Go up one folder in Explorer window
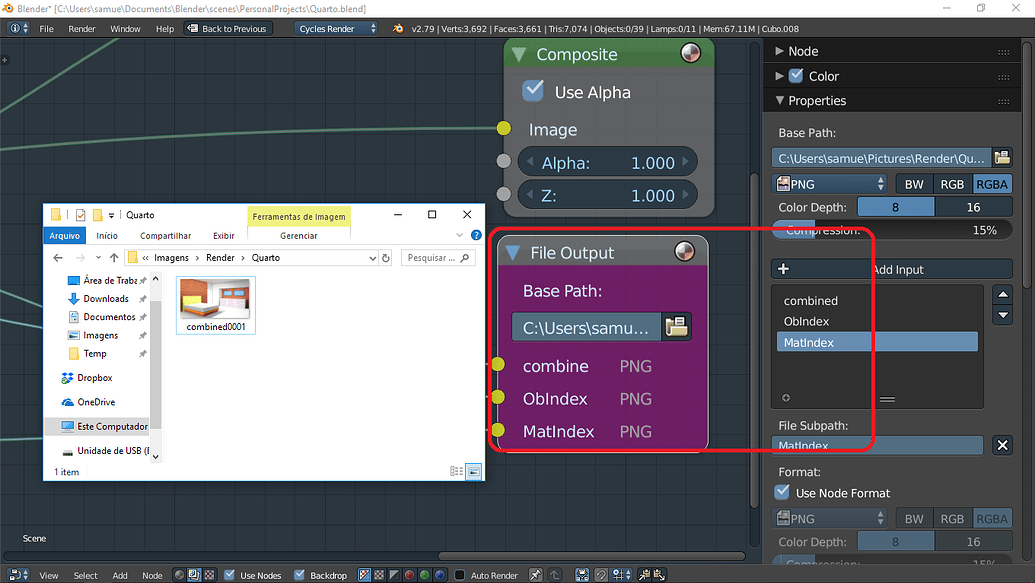 [114, 257]
